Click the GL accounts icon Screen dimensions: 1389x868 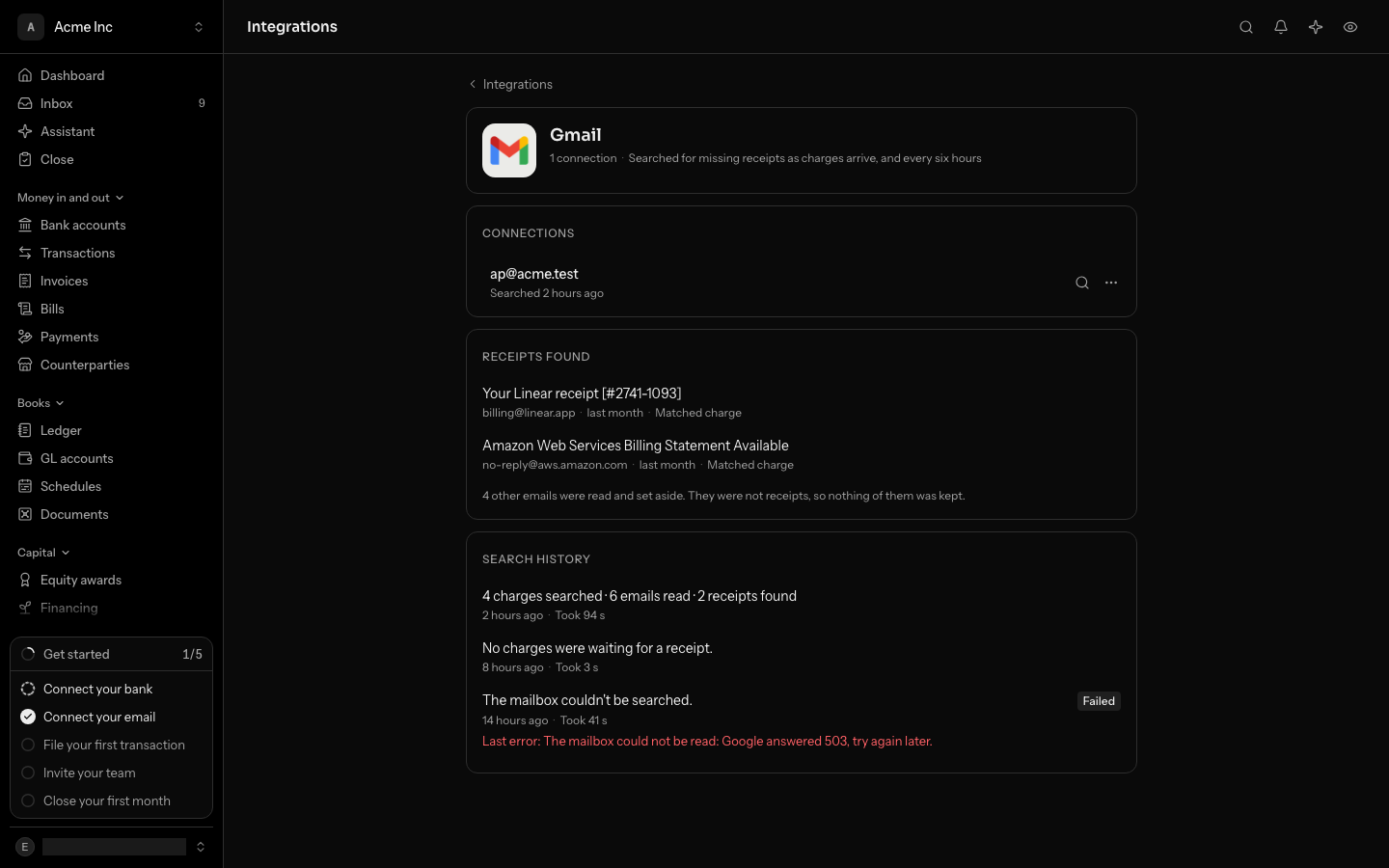pyautogui.click(x=25, y=458)
